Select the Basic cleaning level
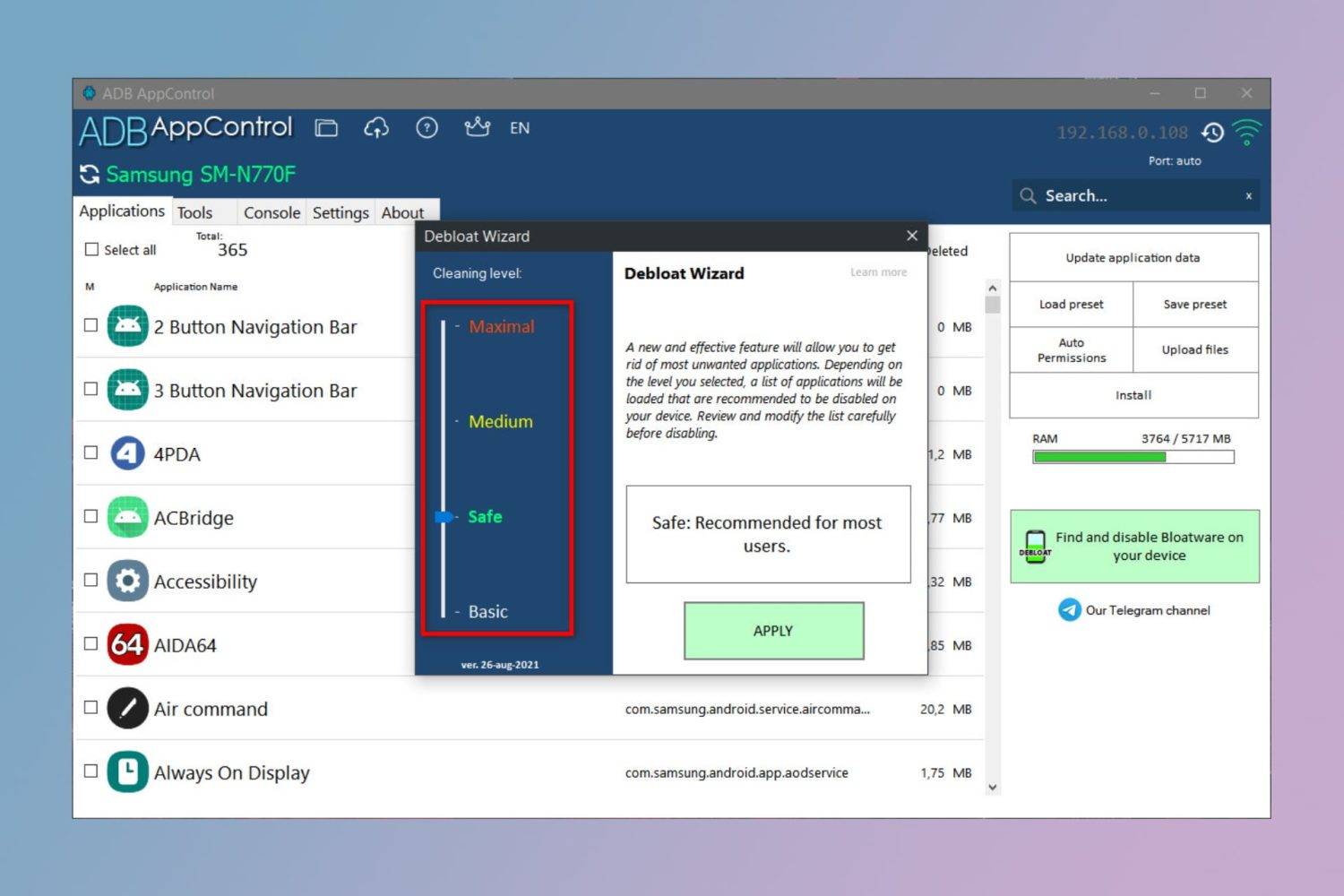1344x896 pixels. click(487, 612)
